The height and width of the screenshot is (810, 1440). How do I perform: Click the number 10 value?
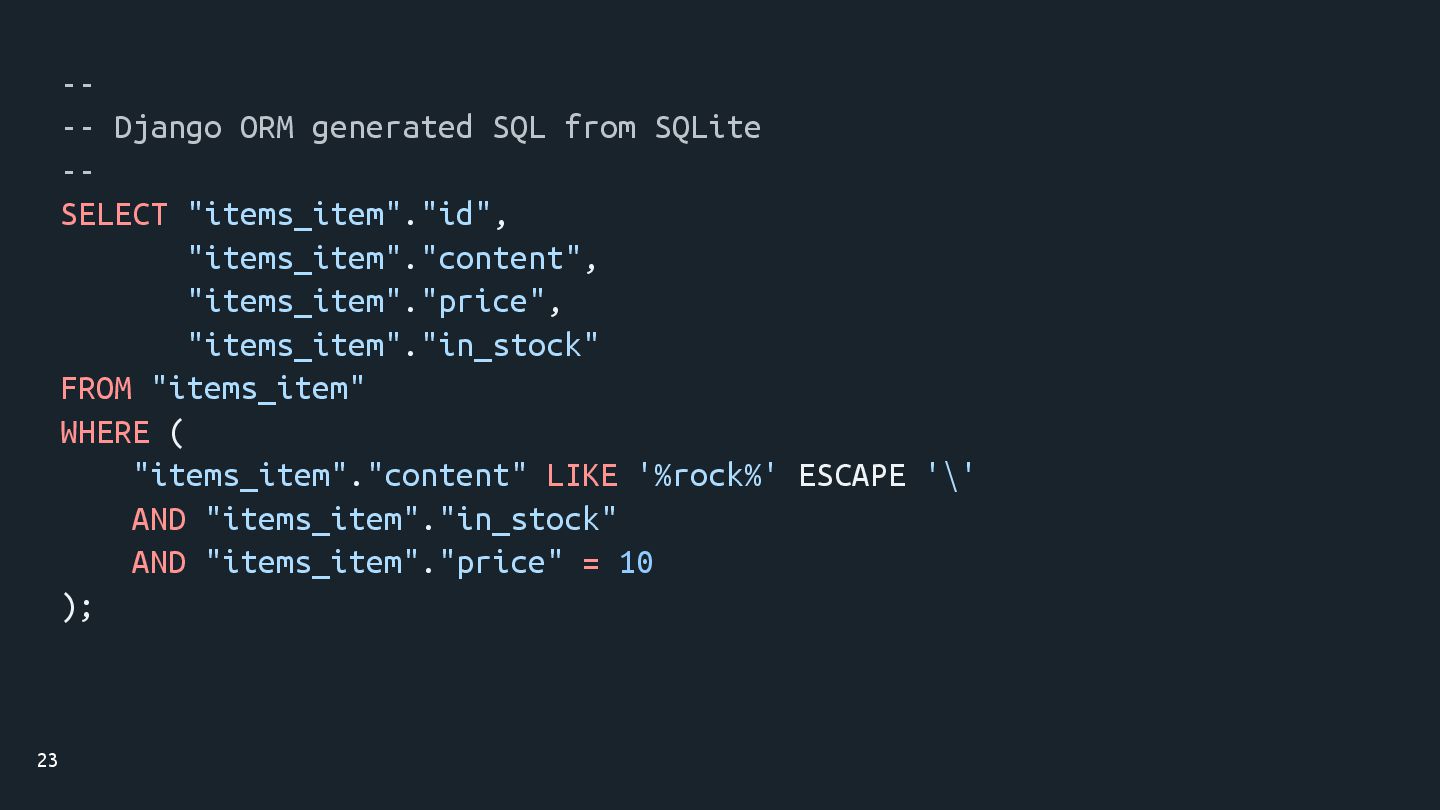pos(636,562)
